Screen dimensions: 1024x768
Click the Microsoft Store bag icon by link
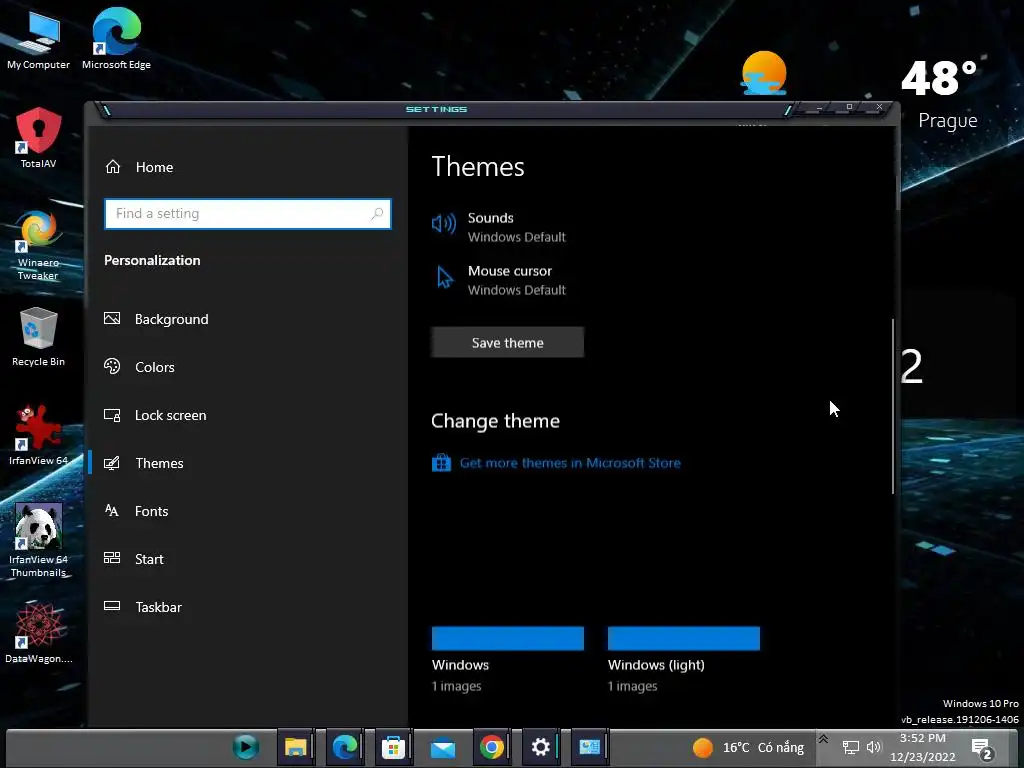[x=441, y=463]
